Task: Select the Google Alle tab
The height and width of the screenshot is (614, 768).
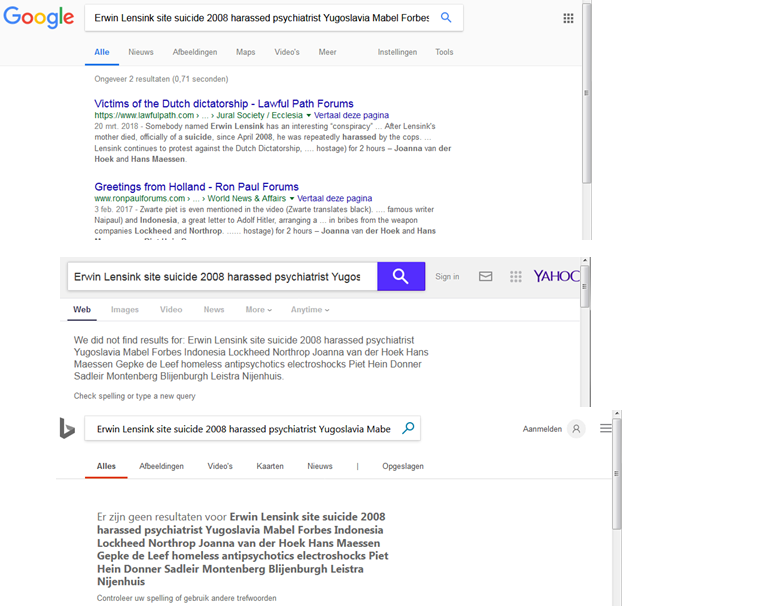Action: 102,52
